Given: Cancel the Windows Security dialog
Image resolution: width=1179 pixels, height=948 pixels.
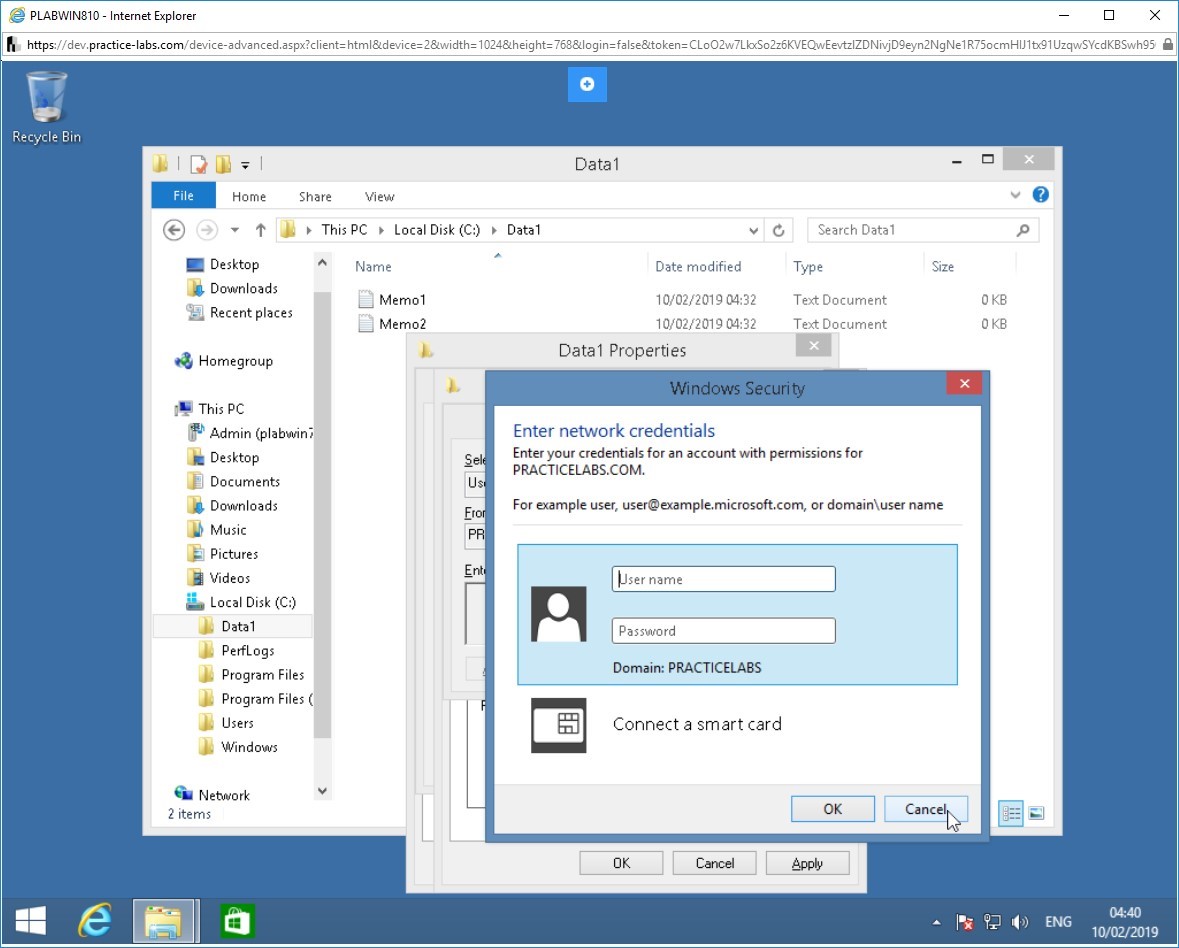Looking at the screenshot, I should click(926, 809).
